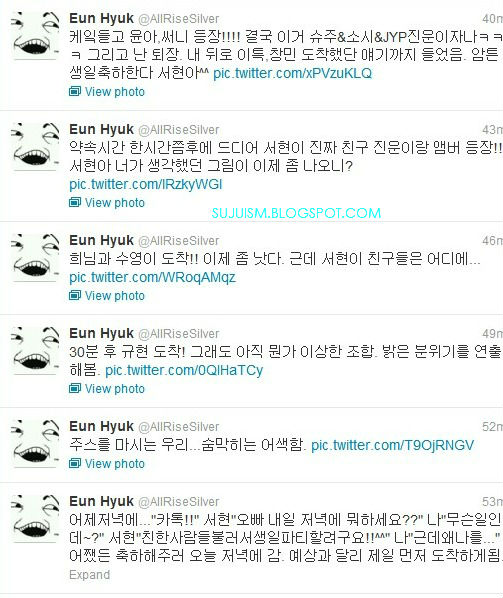Click Eun Hyuk name on the 53m tweet
The image size is (503, 598).
(101, 502)
